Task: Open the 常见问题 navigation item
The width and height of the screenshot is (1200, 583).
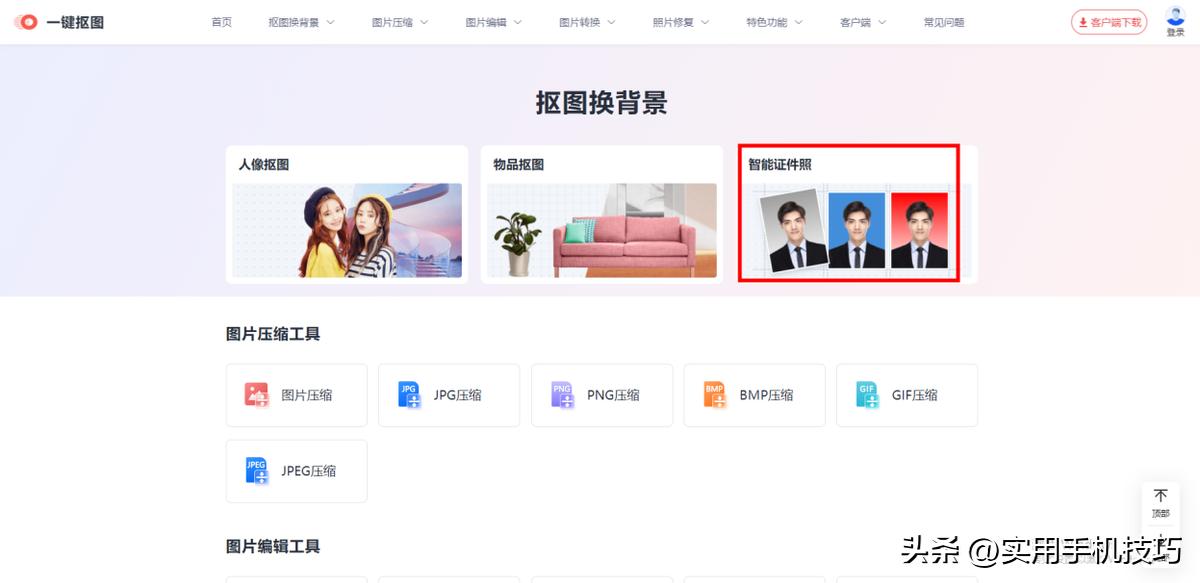Action: [944, 20]
